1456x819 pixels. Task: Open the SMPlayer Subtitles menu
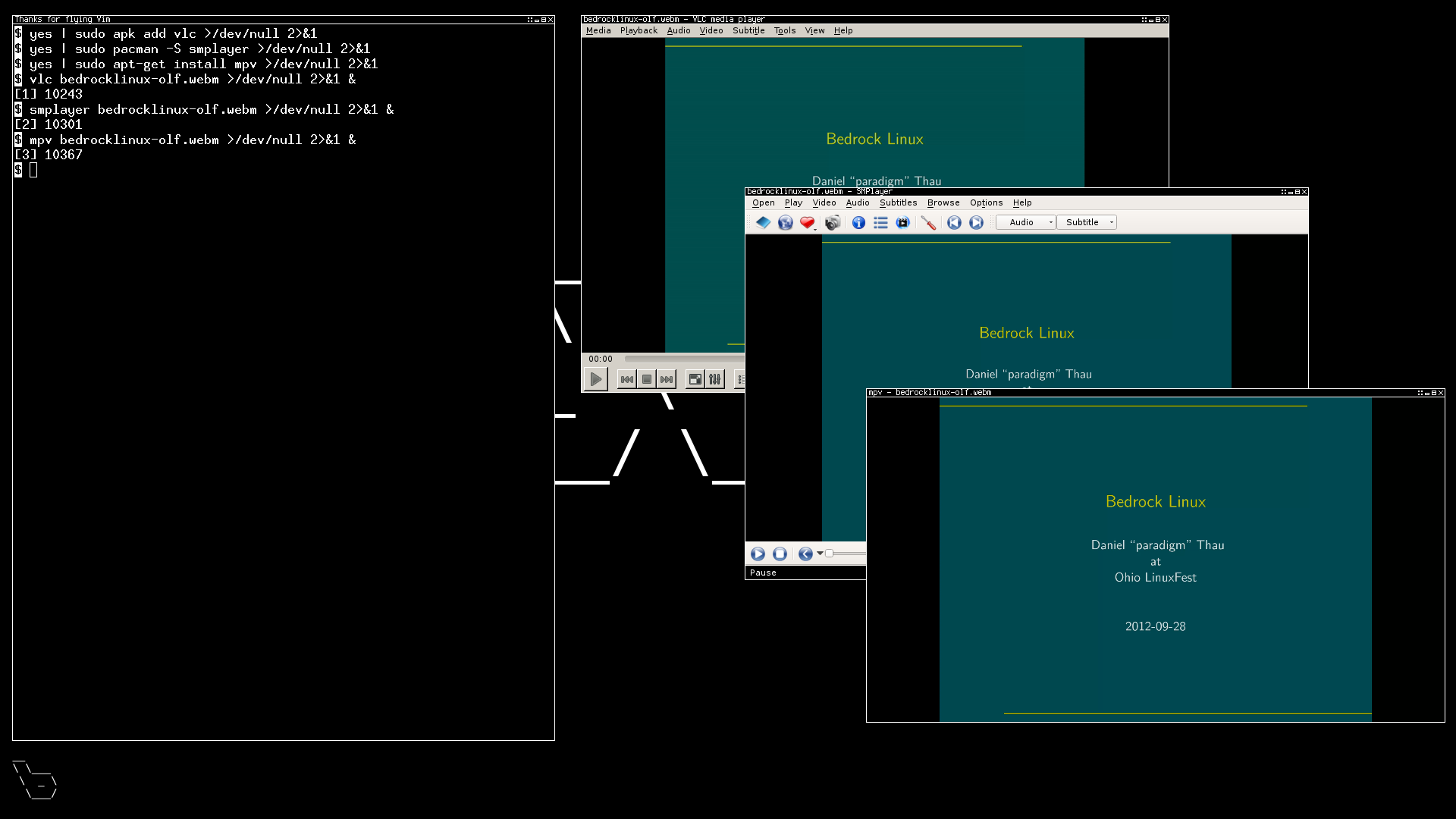(897, 202)
